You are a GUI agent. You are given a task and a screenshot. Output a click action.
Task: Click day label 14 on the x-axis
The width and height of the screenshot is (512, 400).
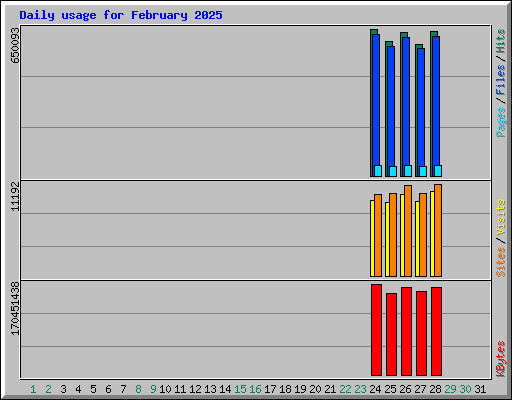pos(225,389)
